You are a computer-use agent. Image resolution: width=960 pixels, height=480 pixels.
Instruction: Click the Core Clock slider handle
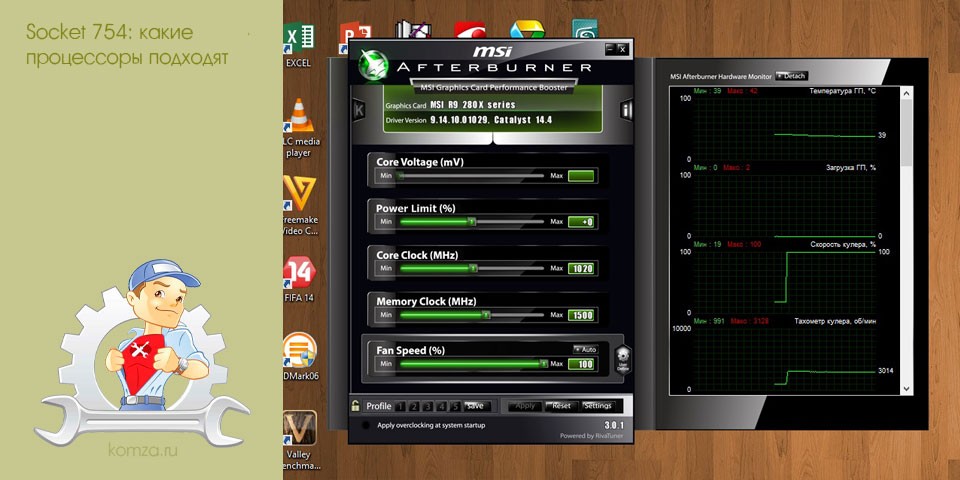pos(473,268)
